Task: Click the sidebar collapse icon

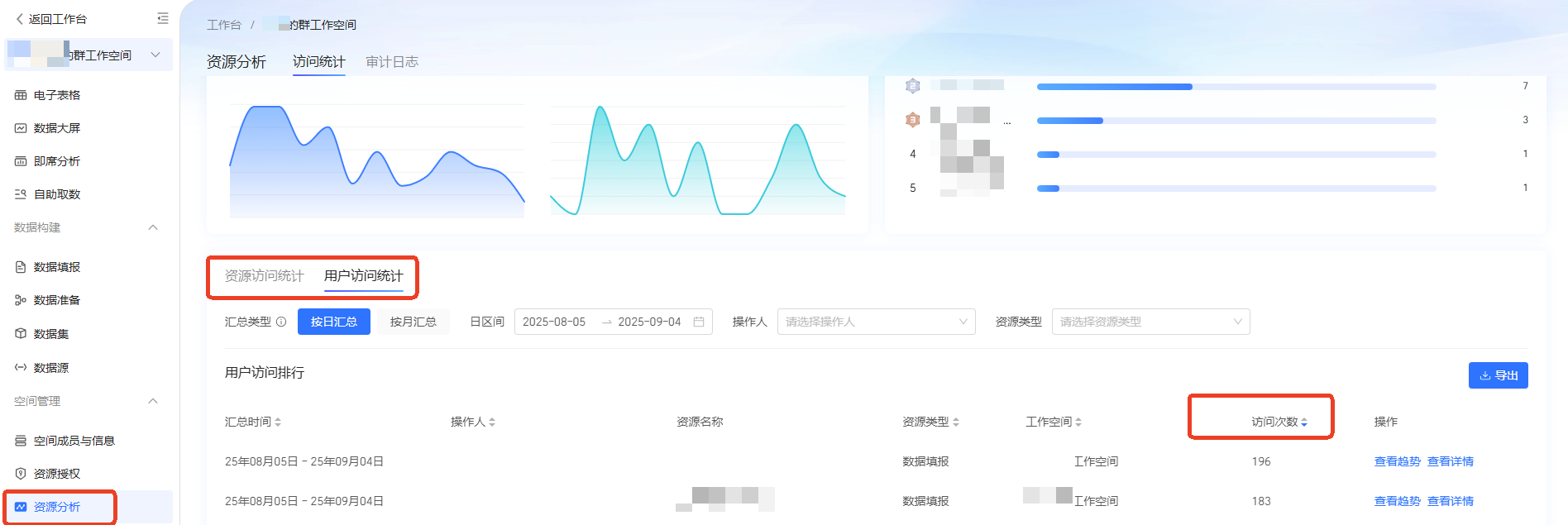Action: click(162, 18)
